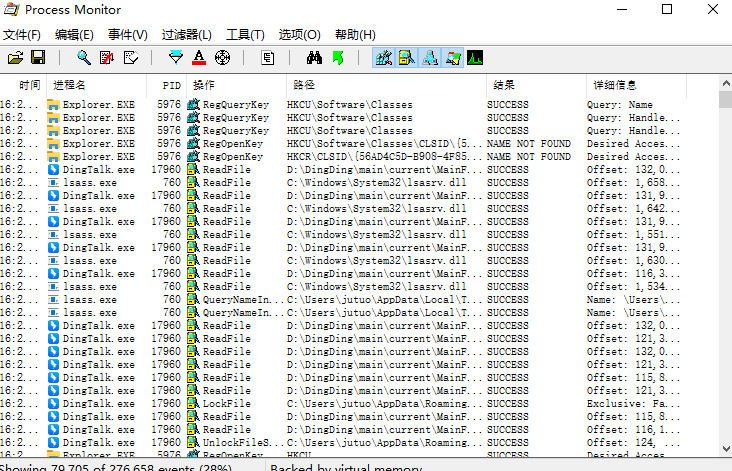Select the DingTalk.exe UnlockFileS... row
The width and height of the screenshot is (732, 471).
[x=343, y=443]
